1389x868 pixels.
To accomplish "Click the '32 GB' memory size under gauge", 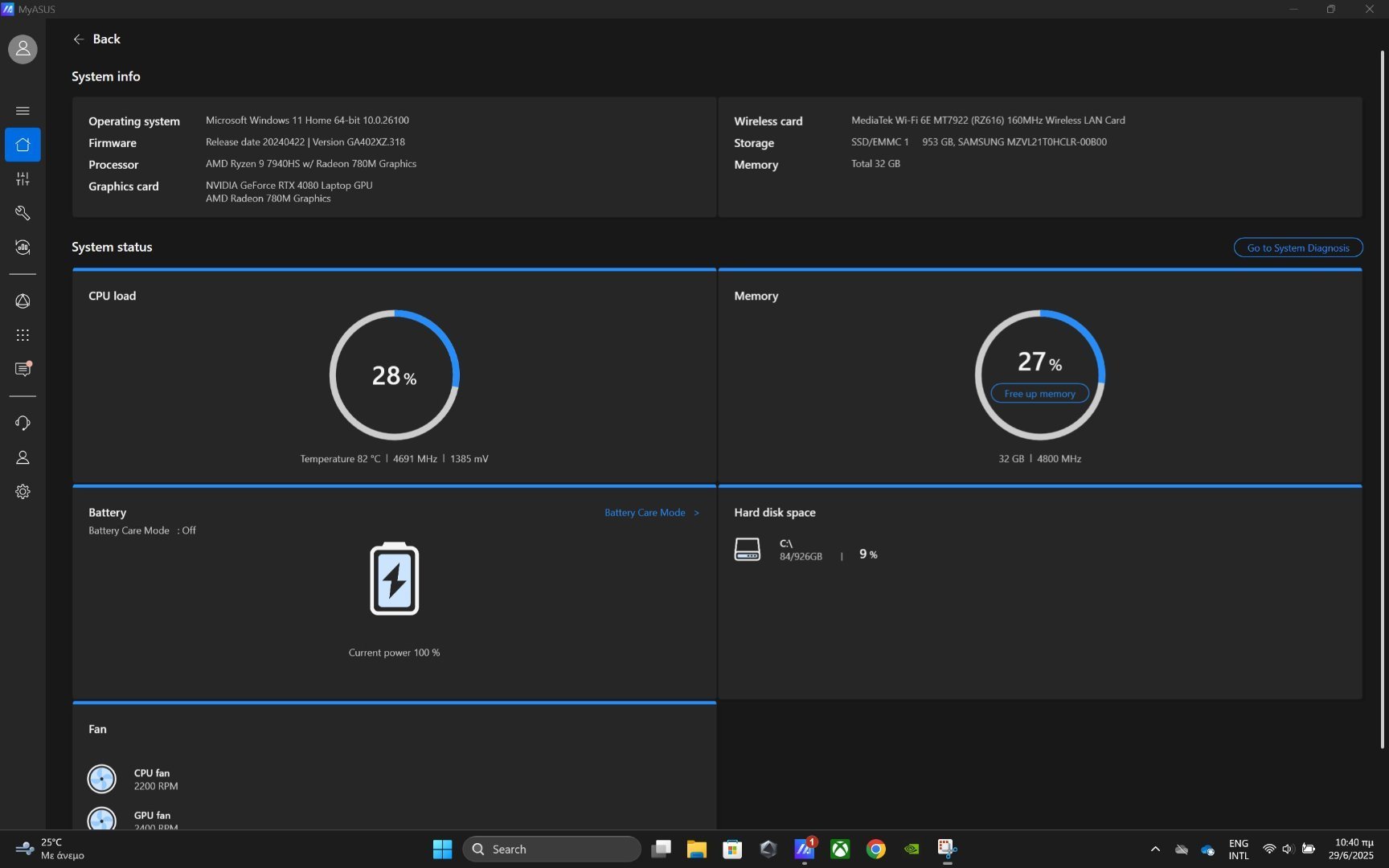I will [x=1011, y=459].
